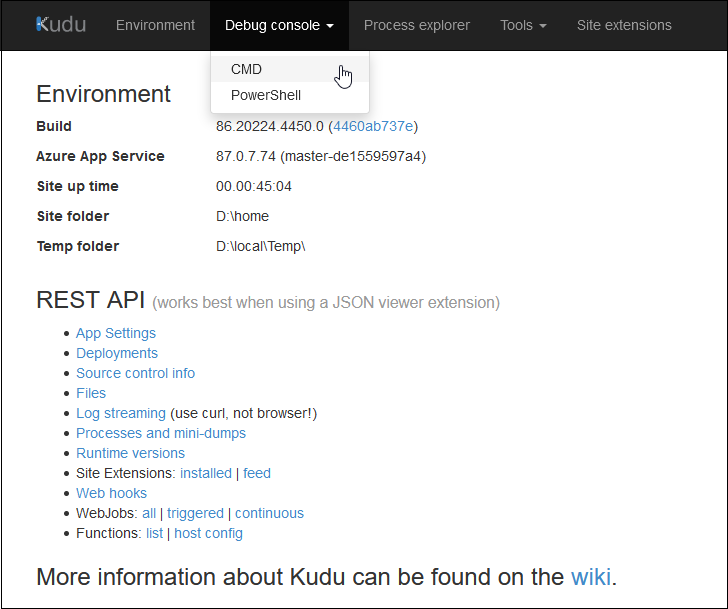Open the App Settings API link
This screenshot has width=728, height=609.
click(116, 333)
